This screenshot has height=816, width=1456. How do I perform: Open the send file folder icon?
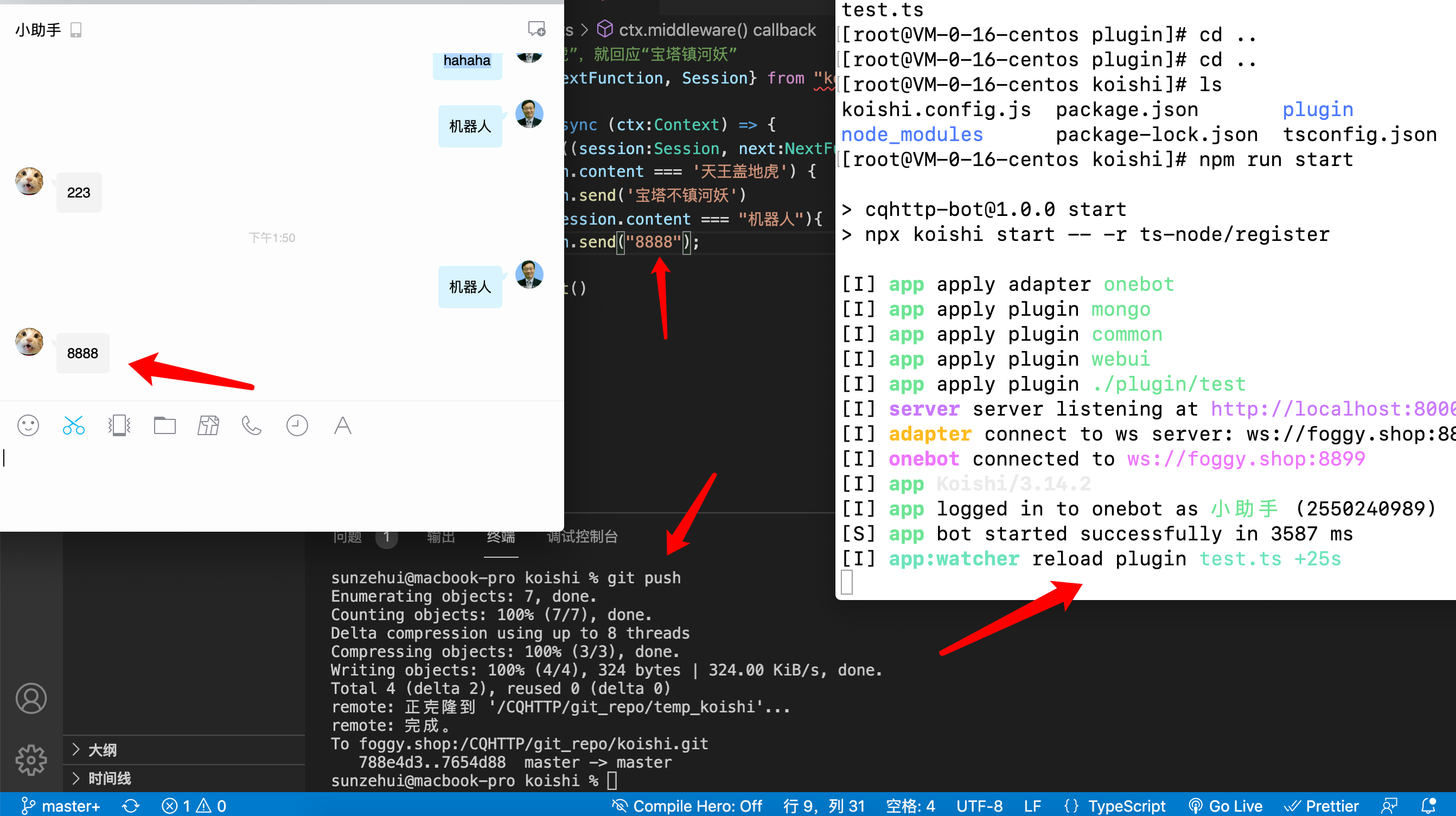coord(164,425)
